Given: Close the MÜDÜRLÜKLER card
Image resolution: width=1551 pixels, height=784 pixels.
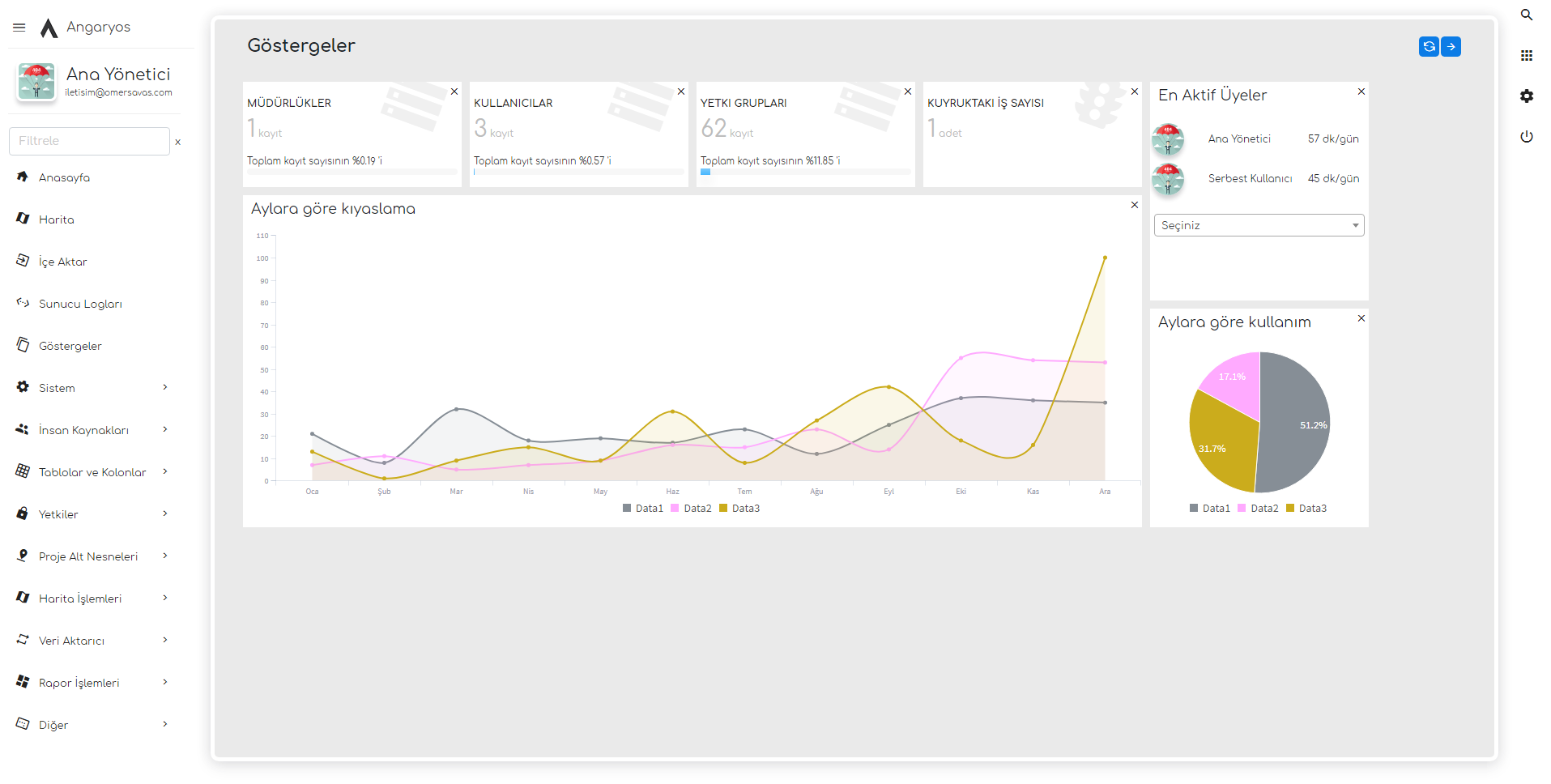Looking at the screenshot, I should point(454,92).
